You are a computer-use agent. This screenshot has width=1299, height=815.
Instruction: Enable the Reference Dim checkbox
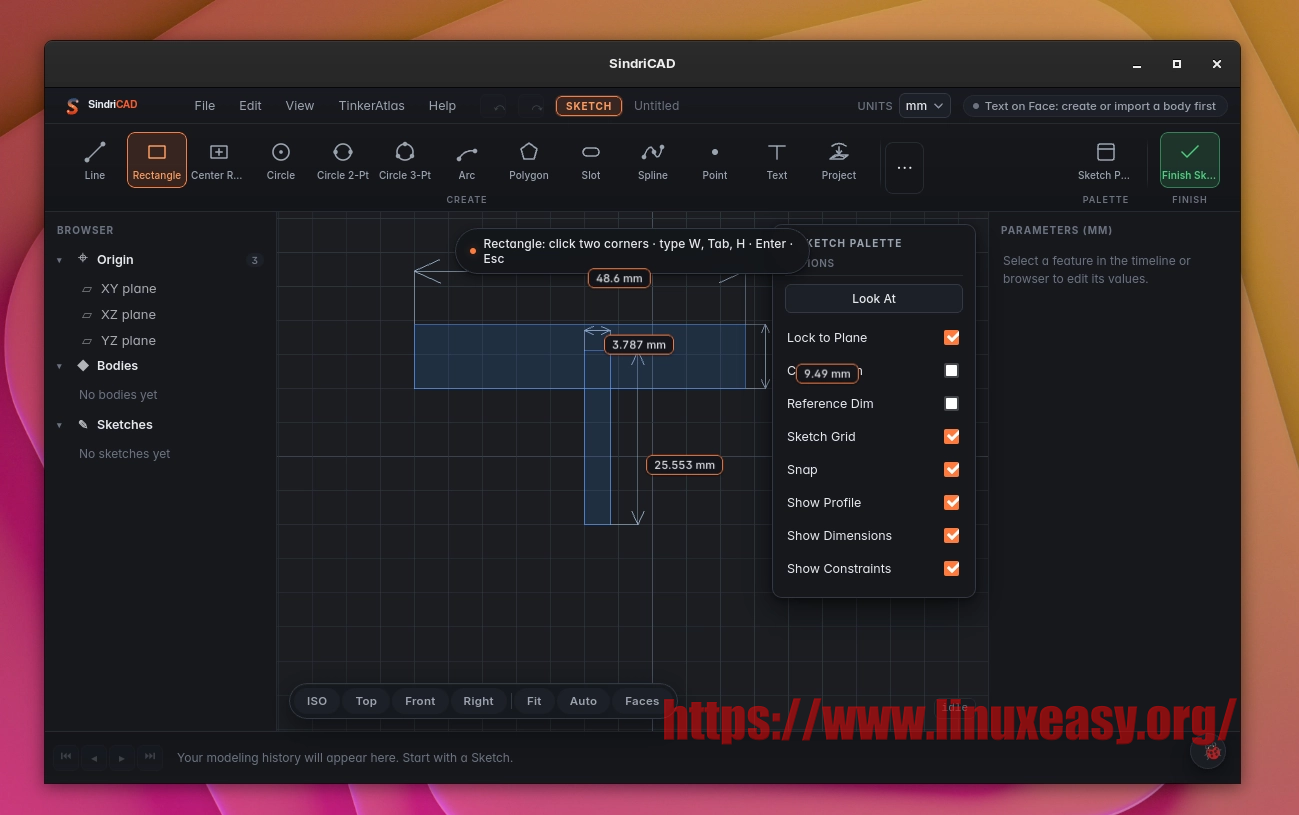coord(952,404)
